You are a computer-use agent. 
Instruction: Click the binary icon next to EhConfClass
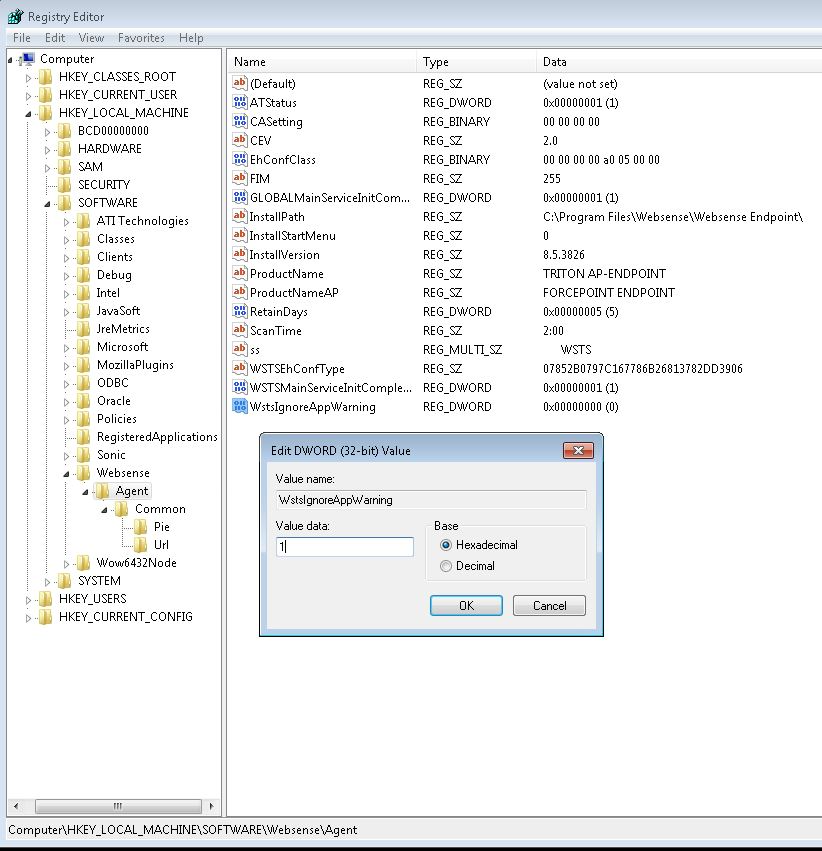tap(240, 159)
